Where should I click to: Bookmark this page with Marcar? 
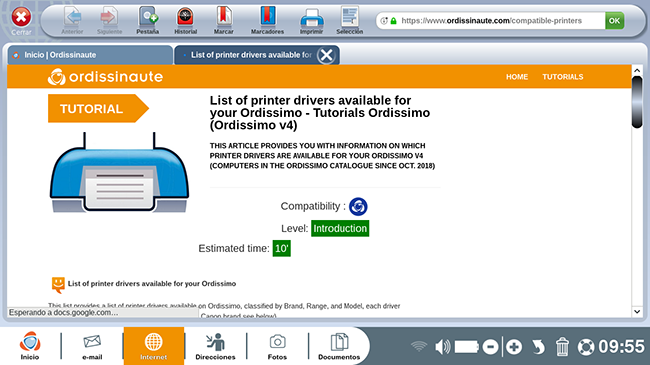[223, 20]
